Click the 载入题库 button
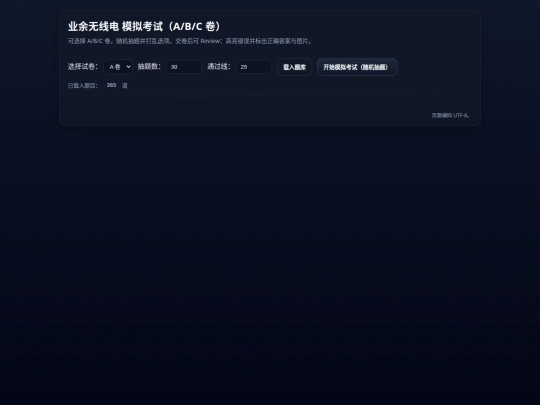The width and height of the screenshot is (540, 405). click(x=294, y=67)
